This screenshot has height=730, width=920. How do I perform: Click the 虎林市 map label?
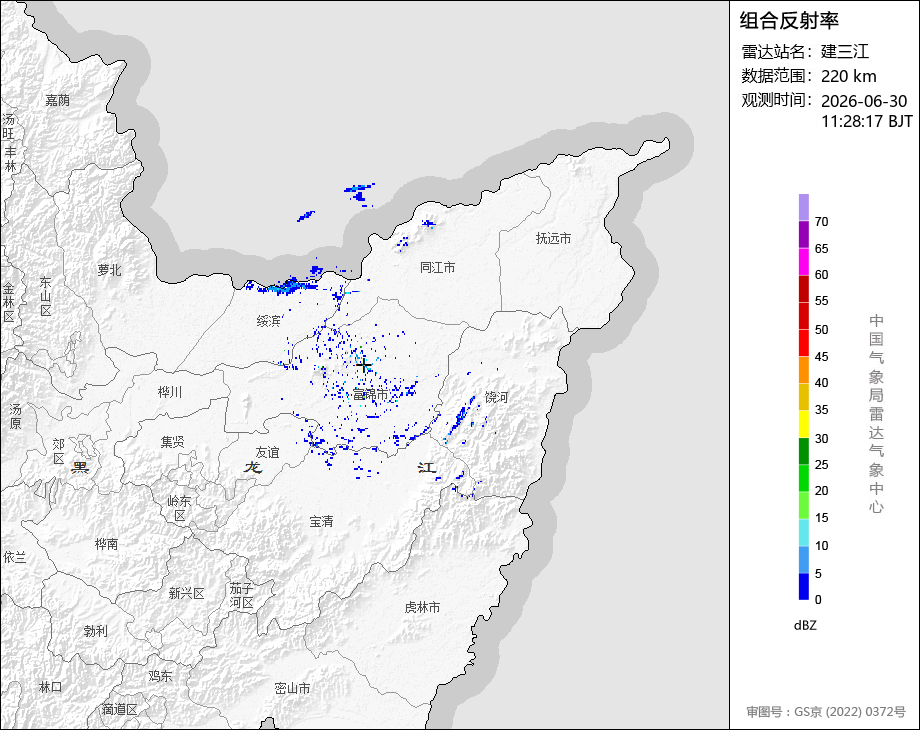point(422,607)
